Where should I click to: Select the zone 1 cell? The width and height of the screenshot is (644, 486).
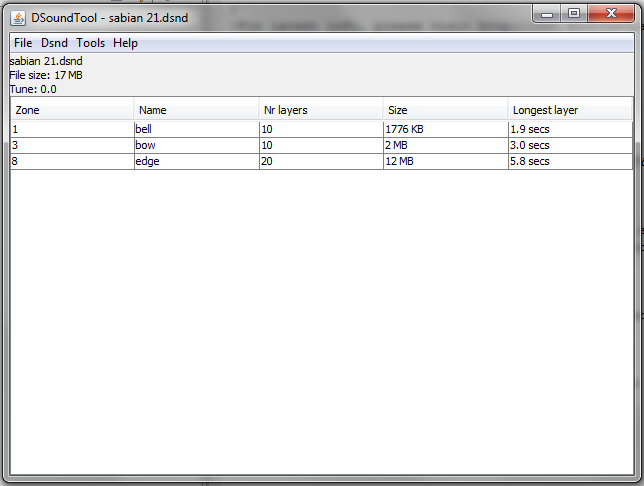tap(73, 129)
